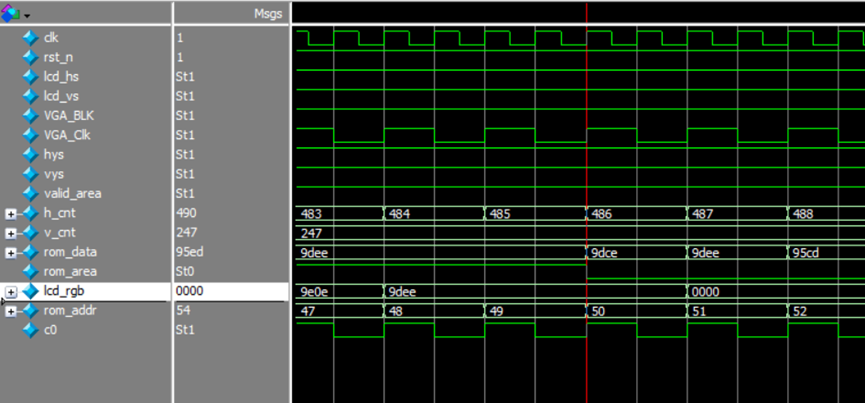Select the rom_addr signal name
This screenshot has height=403, width=865.
tap(70, 311)
